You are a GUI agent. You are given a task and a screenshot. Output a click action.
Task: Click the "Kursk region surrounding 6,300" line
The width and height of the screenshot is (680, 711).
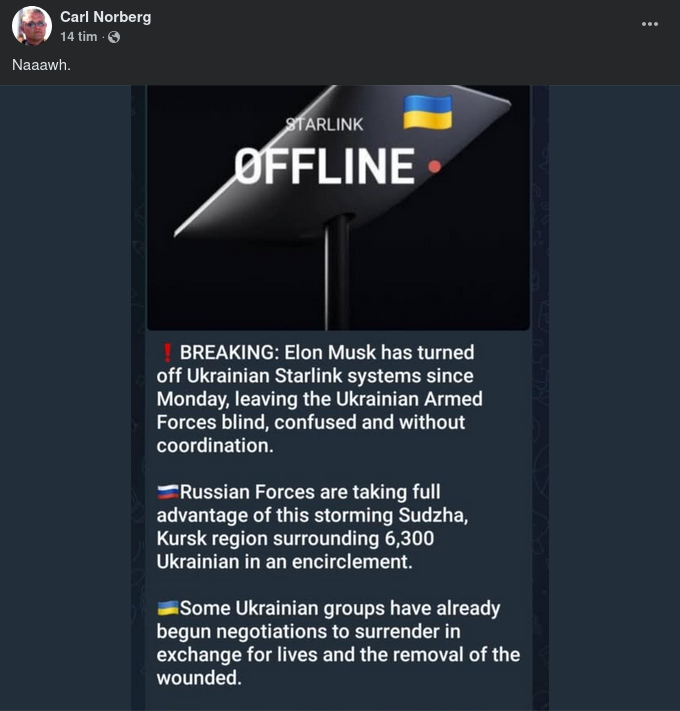pyautogui.click(x=294, y=538)
